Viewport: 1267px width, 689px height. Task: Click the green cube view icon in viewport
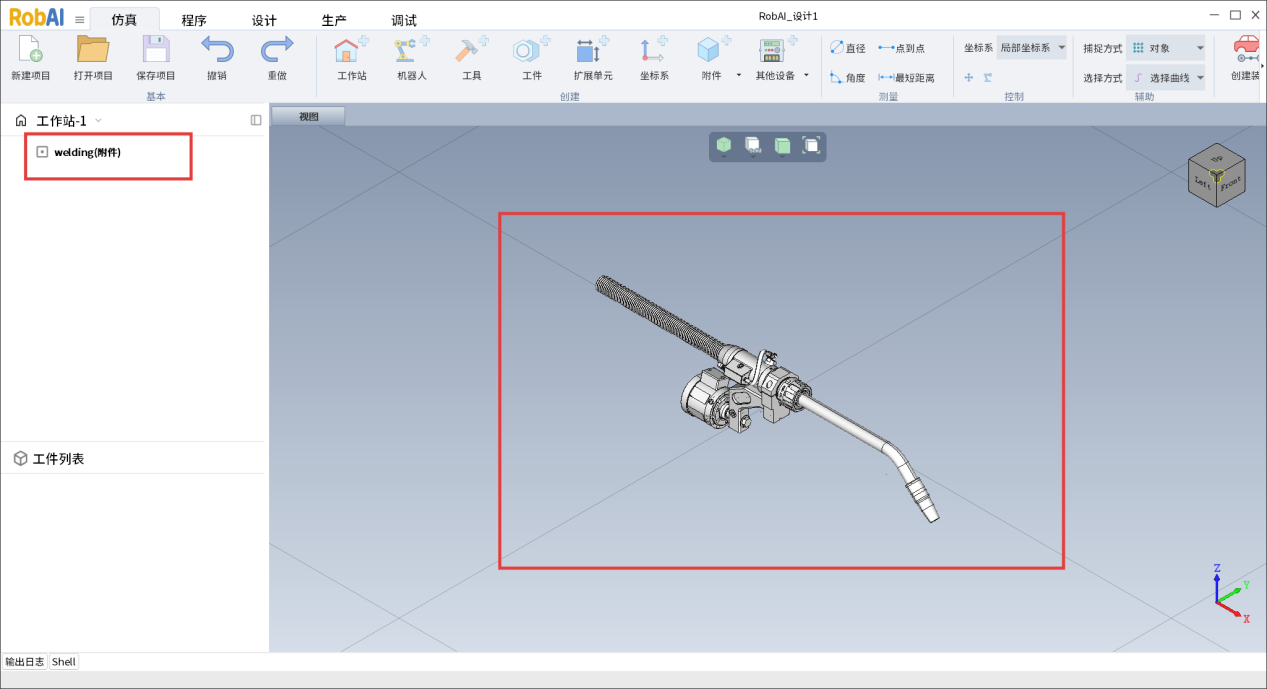723,146
